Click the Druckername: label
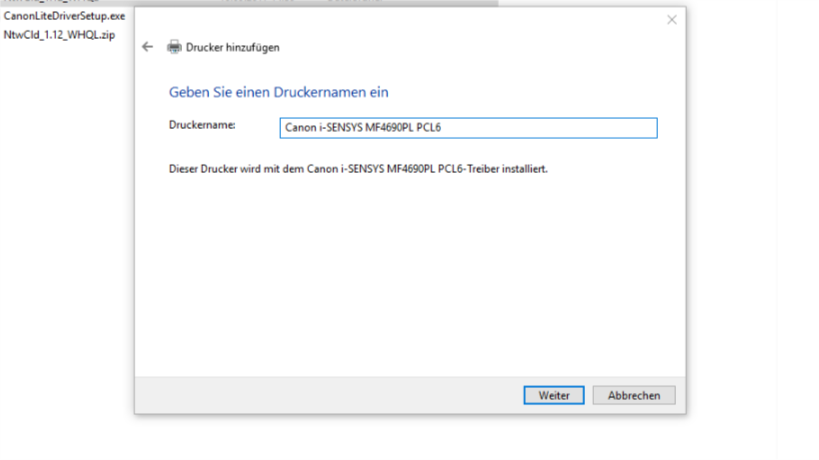This screenshot has height=460, width=819. [202, 125]
